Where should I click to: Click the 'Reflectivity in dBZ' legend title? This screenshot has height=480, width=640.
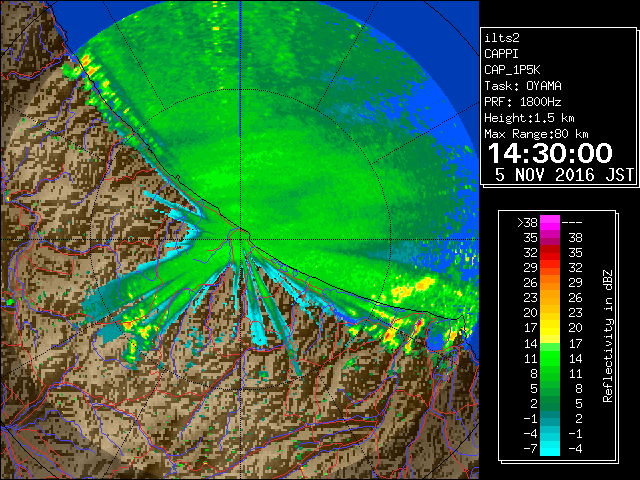pyautogui.click(x=608, y=336)
